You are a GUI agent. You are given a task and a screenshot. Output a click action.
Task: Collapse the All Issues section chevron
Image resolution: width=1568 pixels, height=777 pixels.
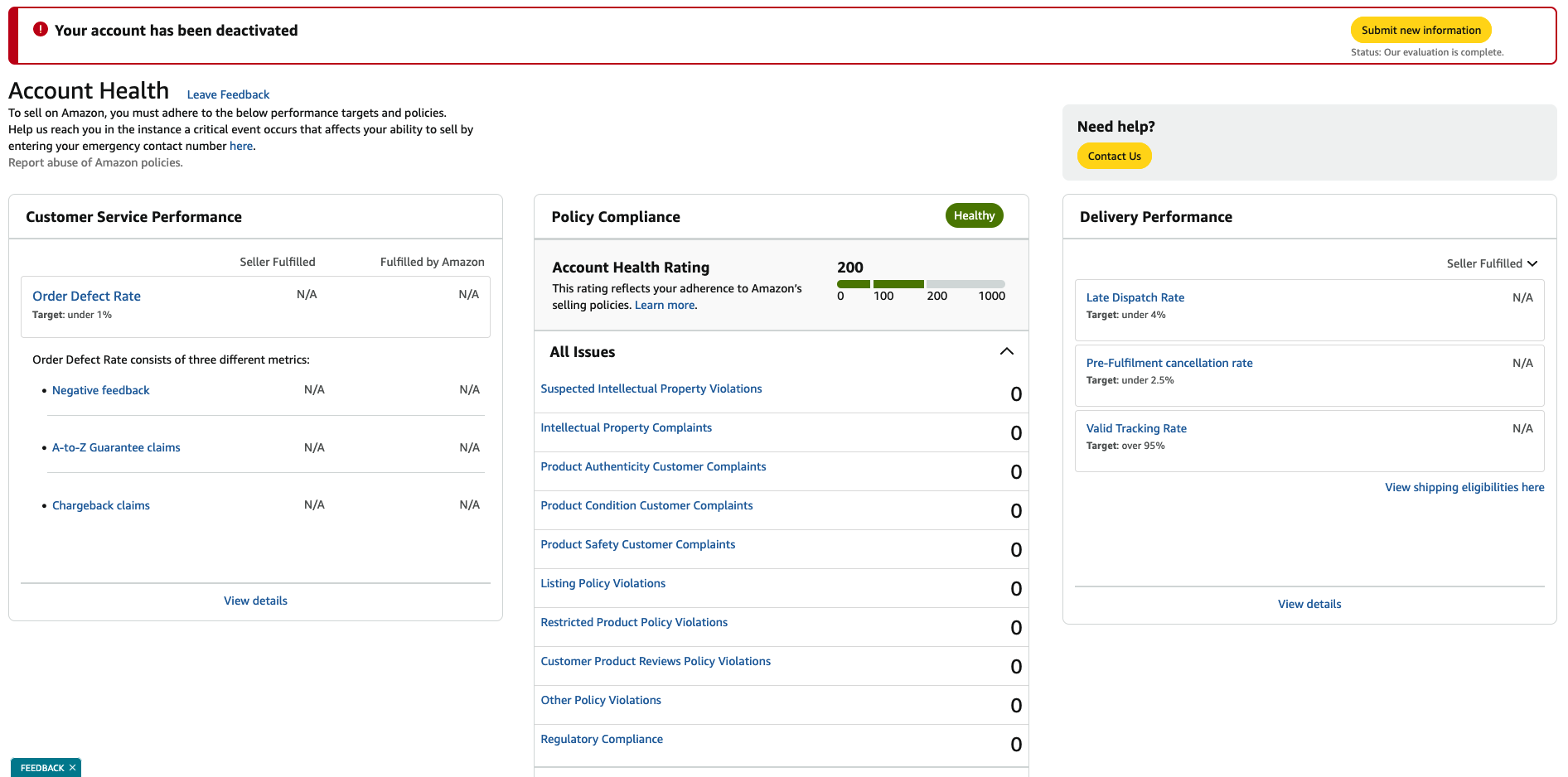(x=1006, y=351)
